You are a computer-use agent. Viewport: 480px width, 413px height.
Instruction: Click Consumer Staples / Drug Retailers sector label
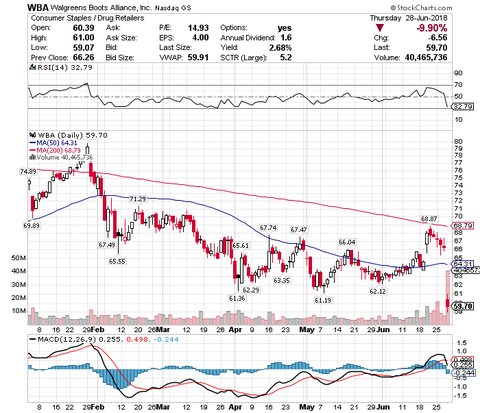click(87, 18)
